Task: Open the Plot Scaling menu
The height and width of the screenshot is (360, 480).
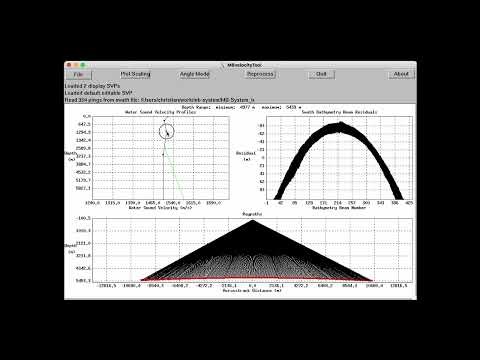Action: [x=135, y=74]
